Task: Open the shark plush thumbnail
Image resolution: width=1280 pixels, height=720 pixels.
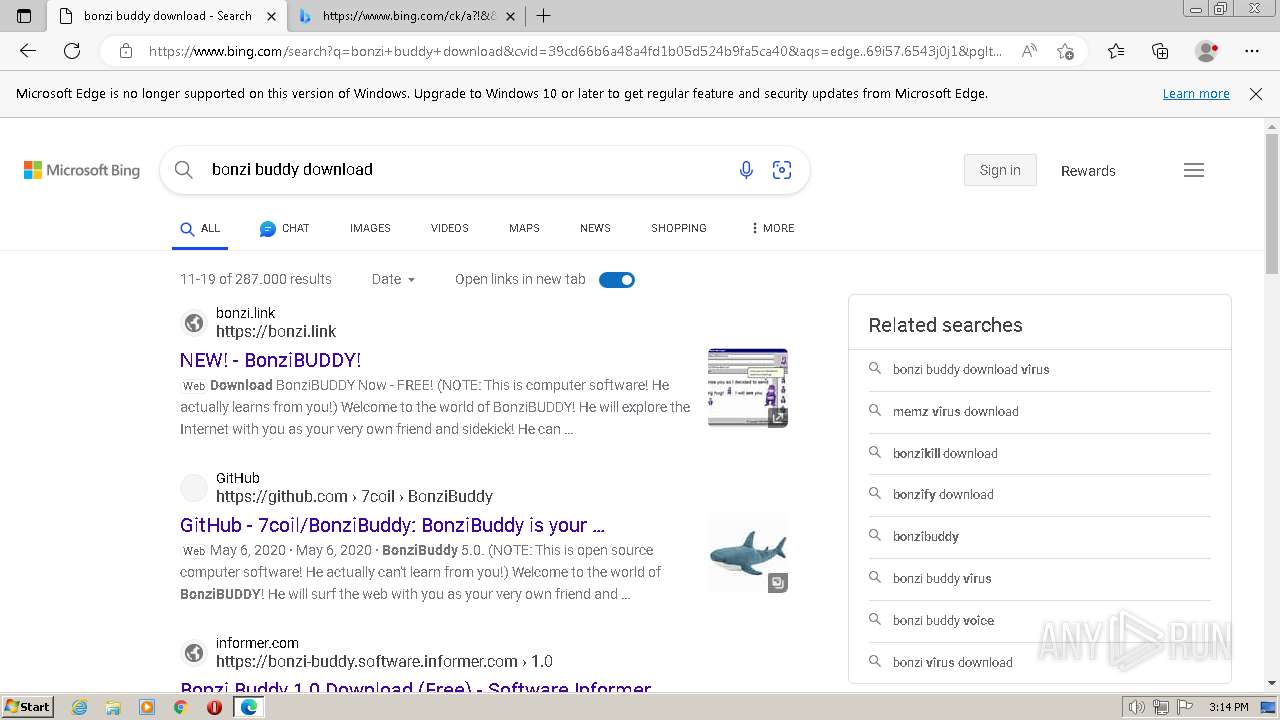Action: coord(747,553)
